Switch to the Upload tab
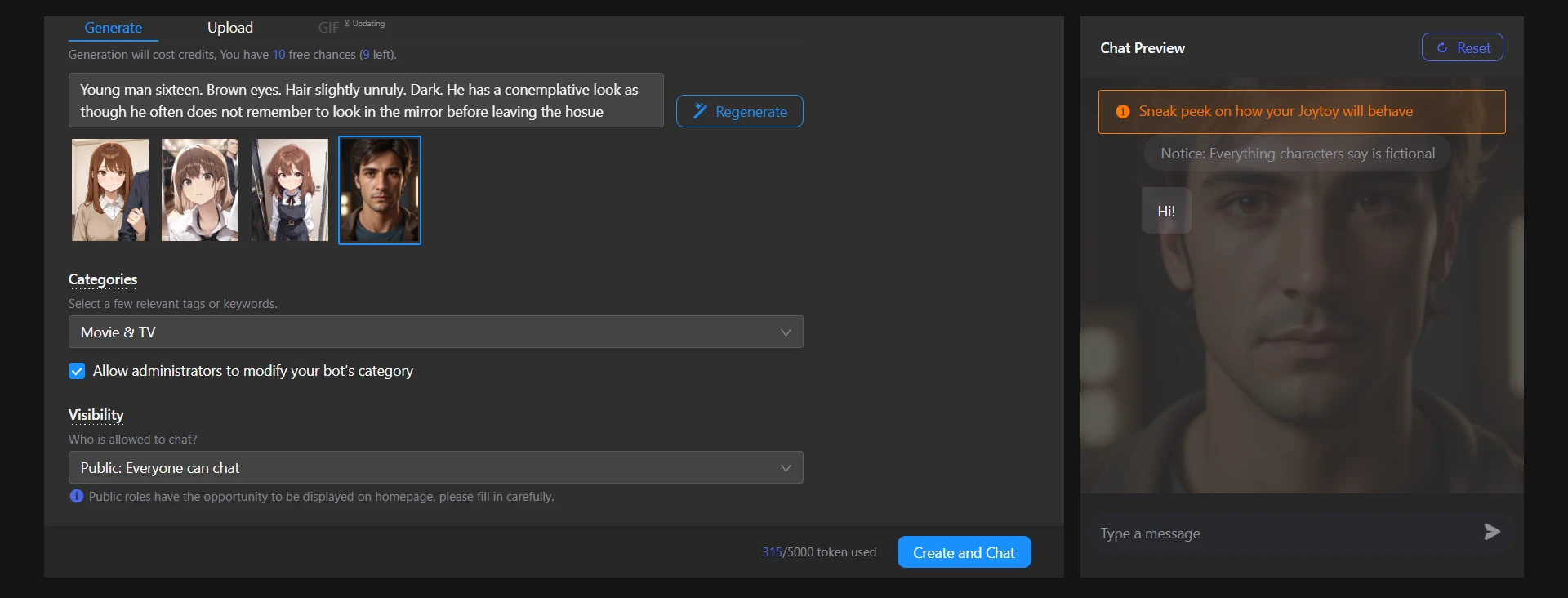The image size is (1568, 598). pyautogui.click(x=229, y=28)
